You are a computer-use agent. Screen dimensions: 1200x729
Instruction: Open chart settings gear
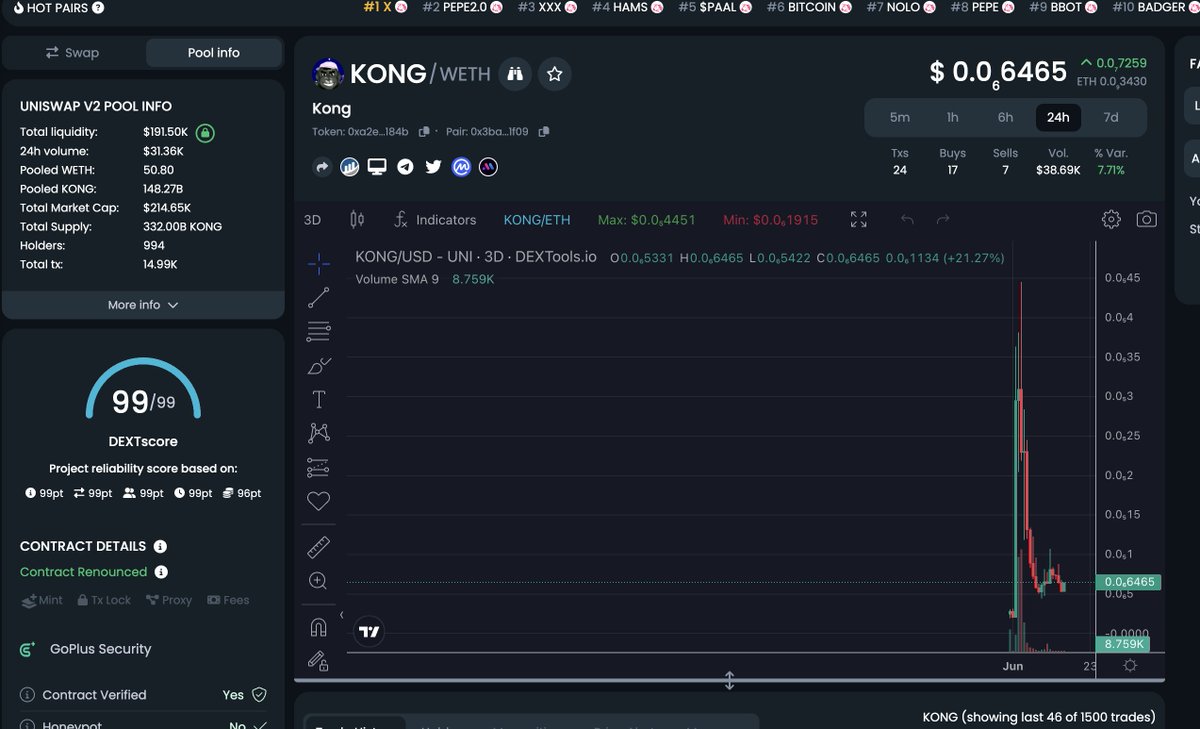coord(1111,219)
